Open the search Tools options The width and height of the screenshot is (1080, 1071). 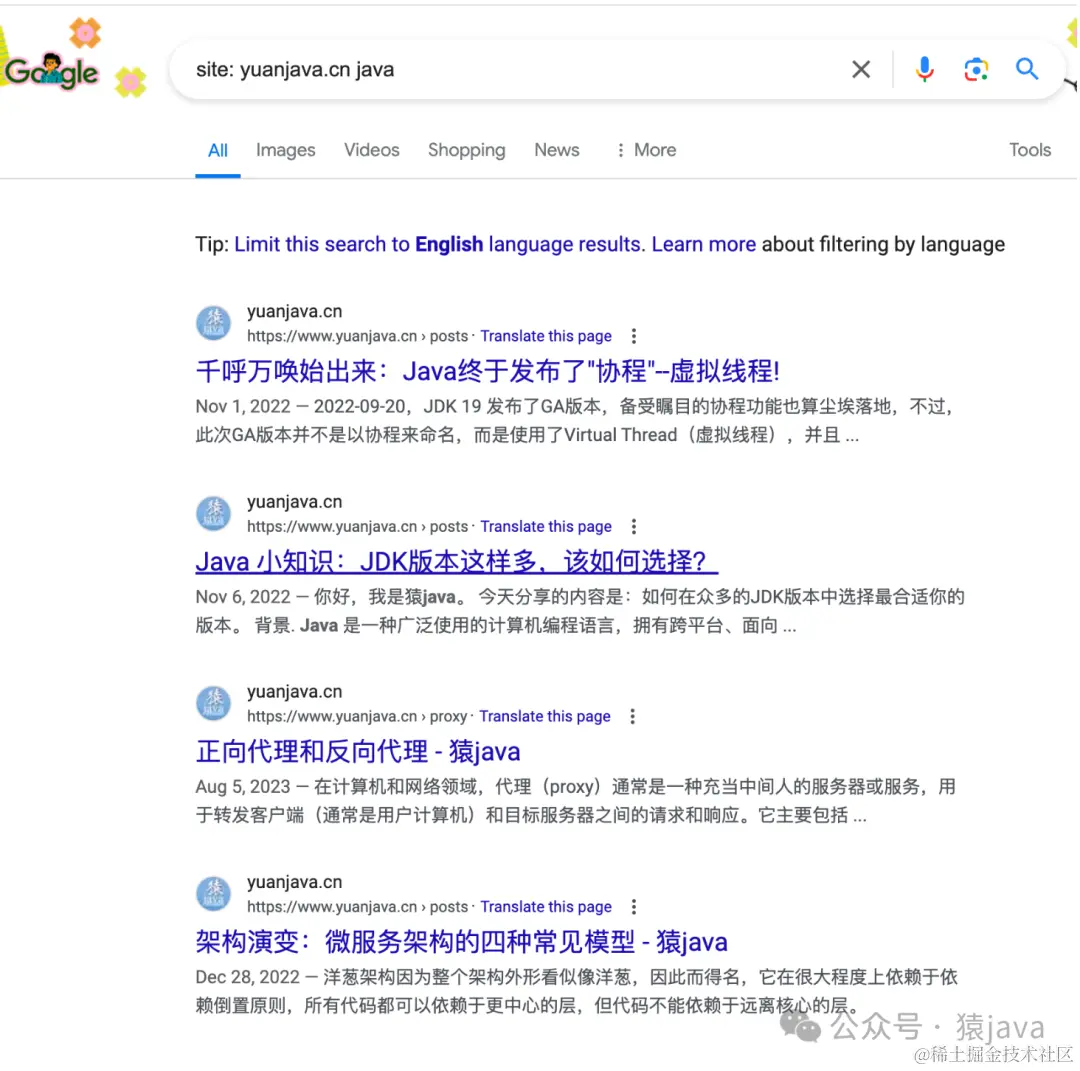(1030, 150)
